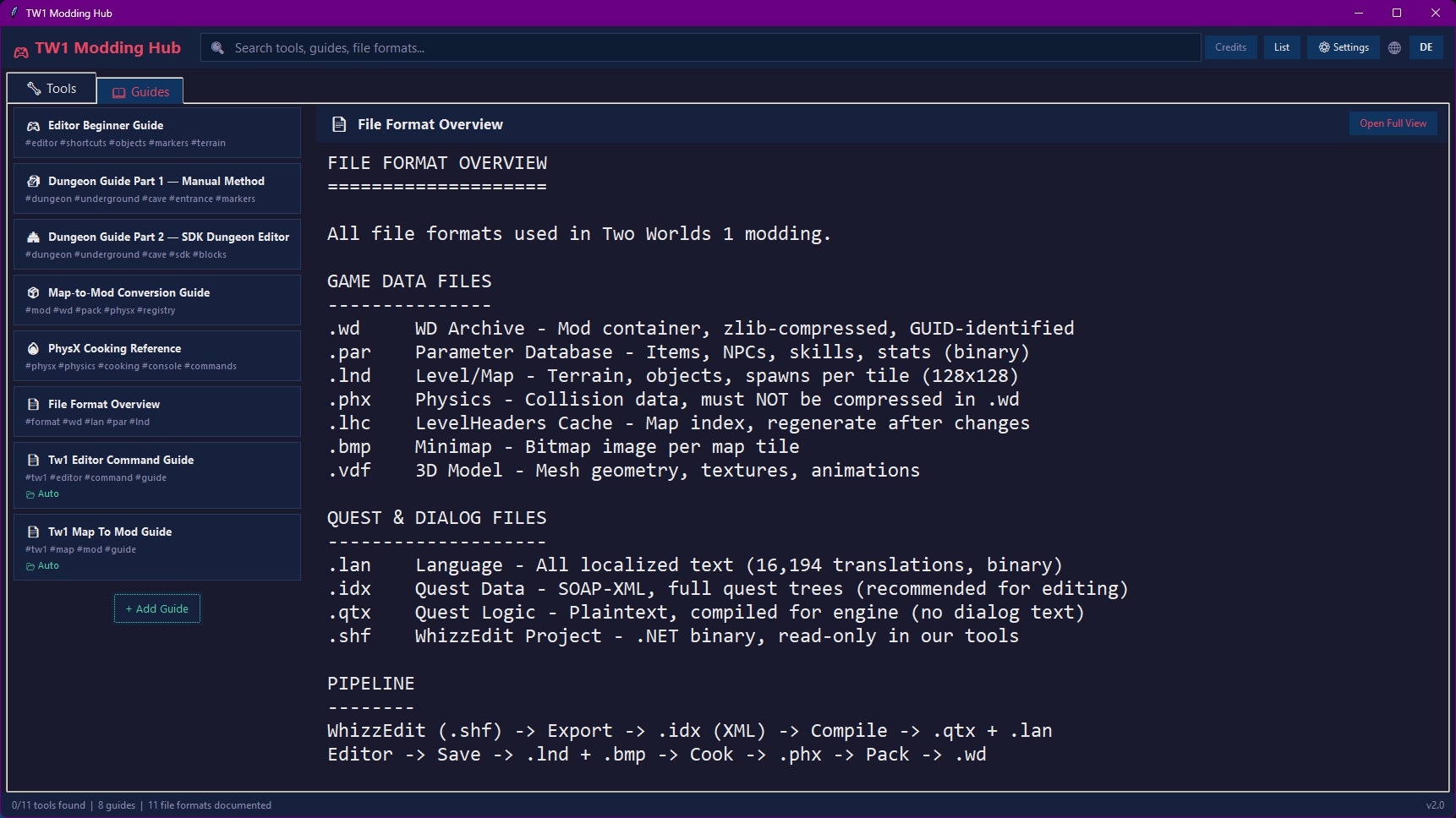Click the .wd WD Archive line

(701, 329)
